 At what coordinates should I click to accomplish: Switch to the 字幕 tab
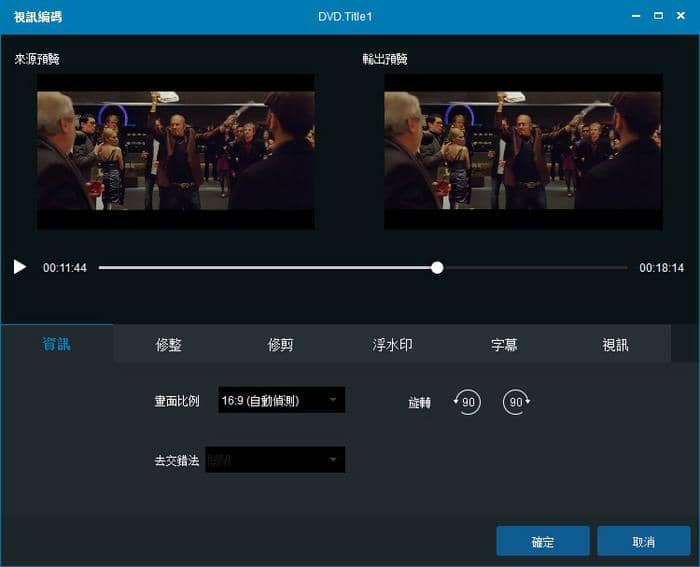click(x=504, y=345)
